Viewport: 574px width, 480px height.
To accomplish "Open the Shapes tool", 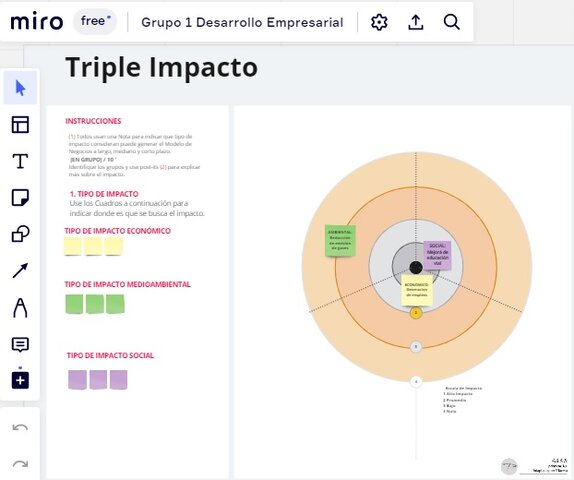I will pos(20,234).
